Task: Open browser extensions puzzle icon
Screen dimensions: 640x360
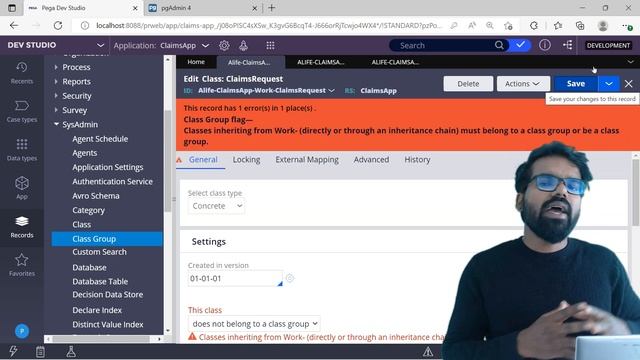Action: [534, 25]
